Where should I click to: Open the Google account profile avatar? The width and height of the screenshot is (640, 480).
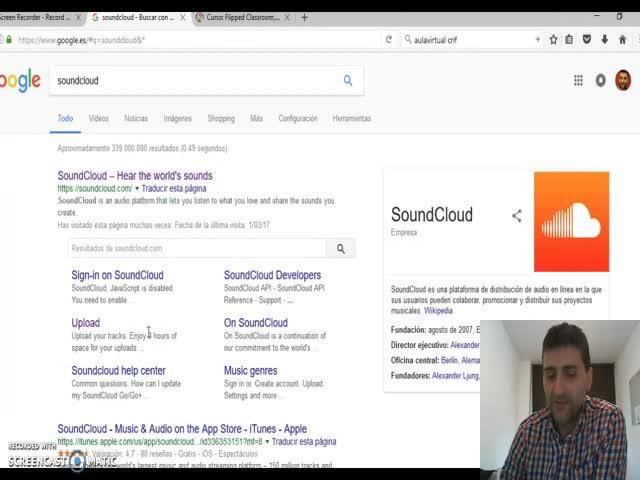[623, 80]
